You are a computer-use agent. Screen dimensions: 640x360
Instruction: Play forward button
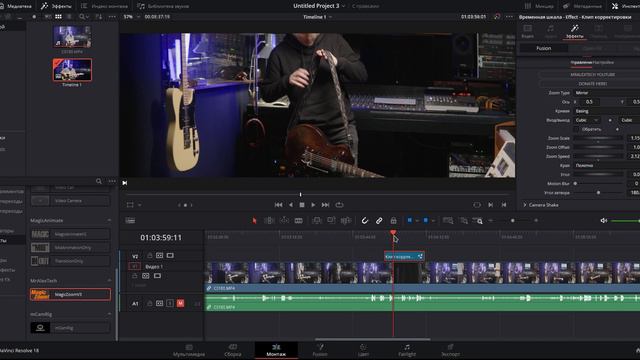point(313,205)
